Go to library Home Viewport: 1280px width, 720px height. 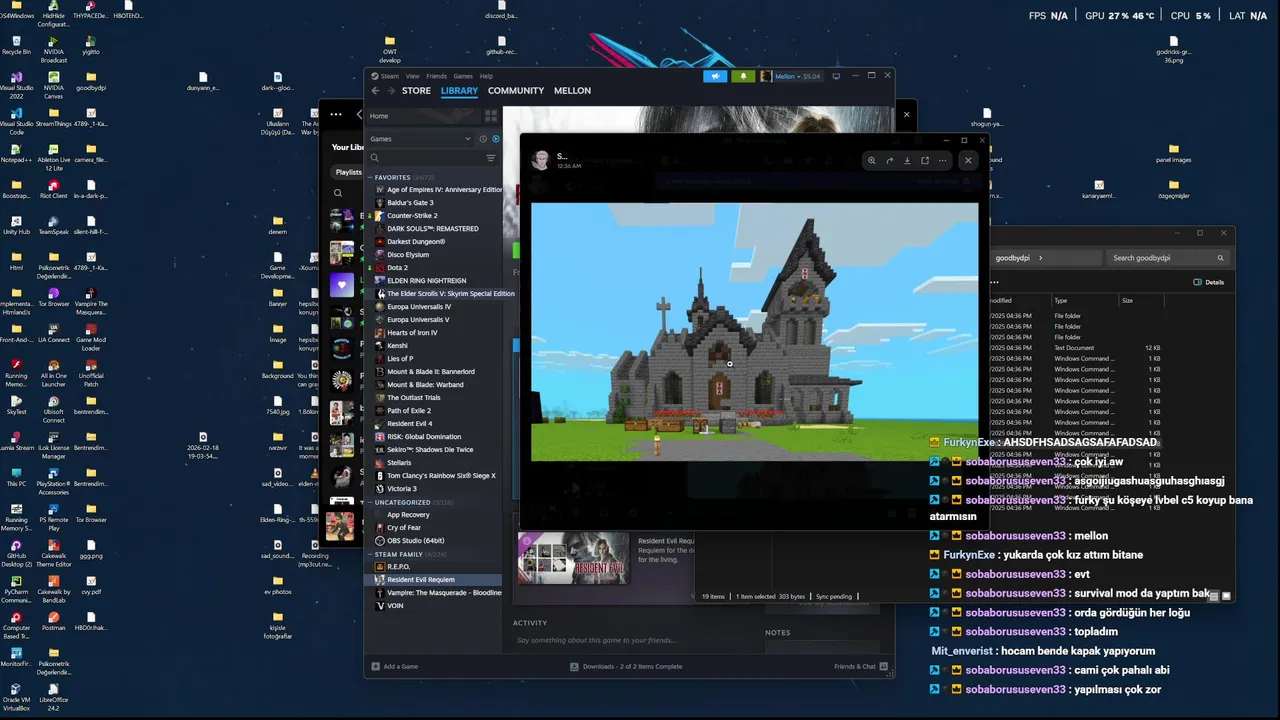[424, 116]
